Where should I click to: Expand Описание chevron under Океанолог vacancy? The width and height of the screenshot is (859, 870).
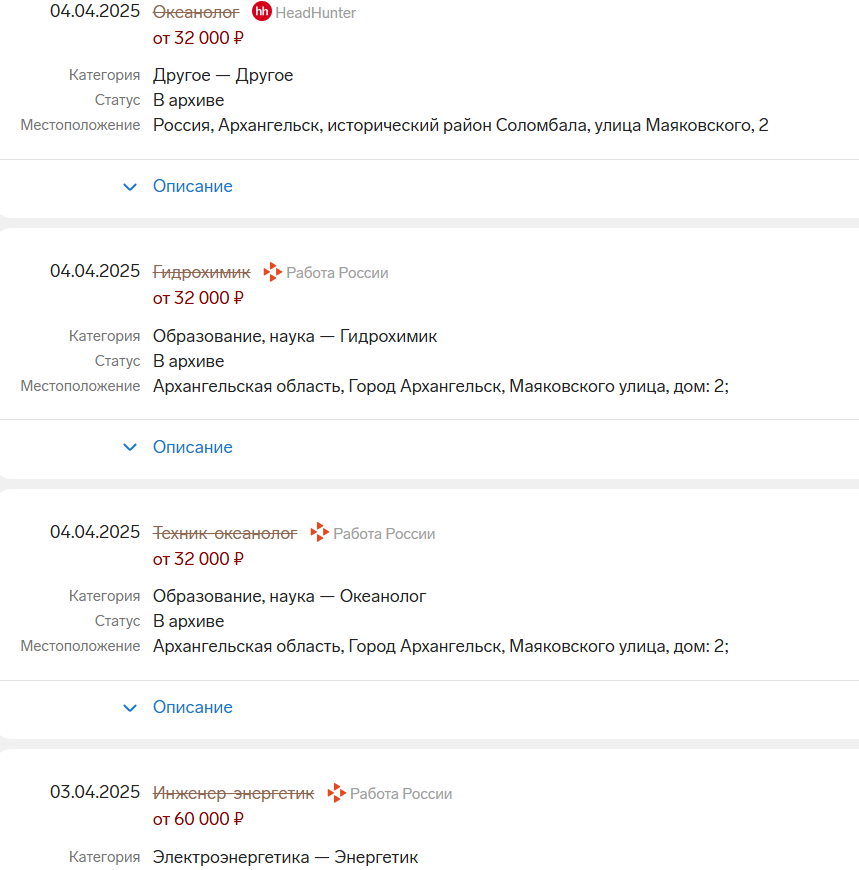(x=130, y=187)
